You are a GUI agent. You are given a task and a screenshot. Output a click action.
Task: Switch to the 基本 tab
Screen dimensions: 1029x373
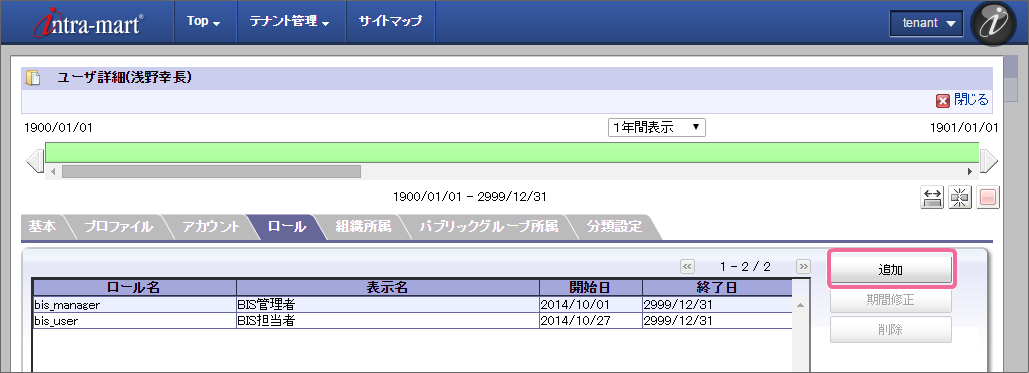[42, 227]
